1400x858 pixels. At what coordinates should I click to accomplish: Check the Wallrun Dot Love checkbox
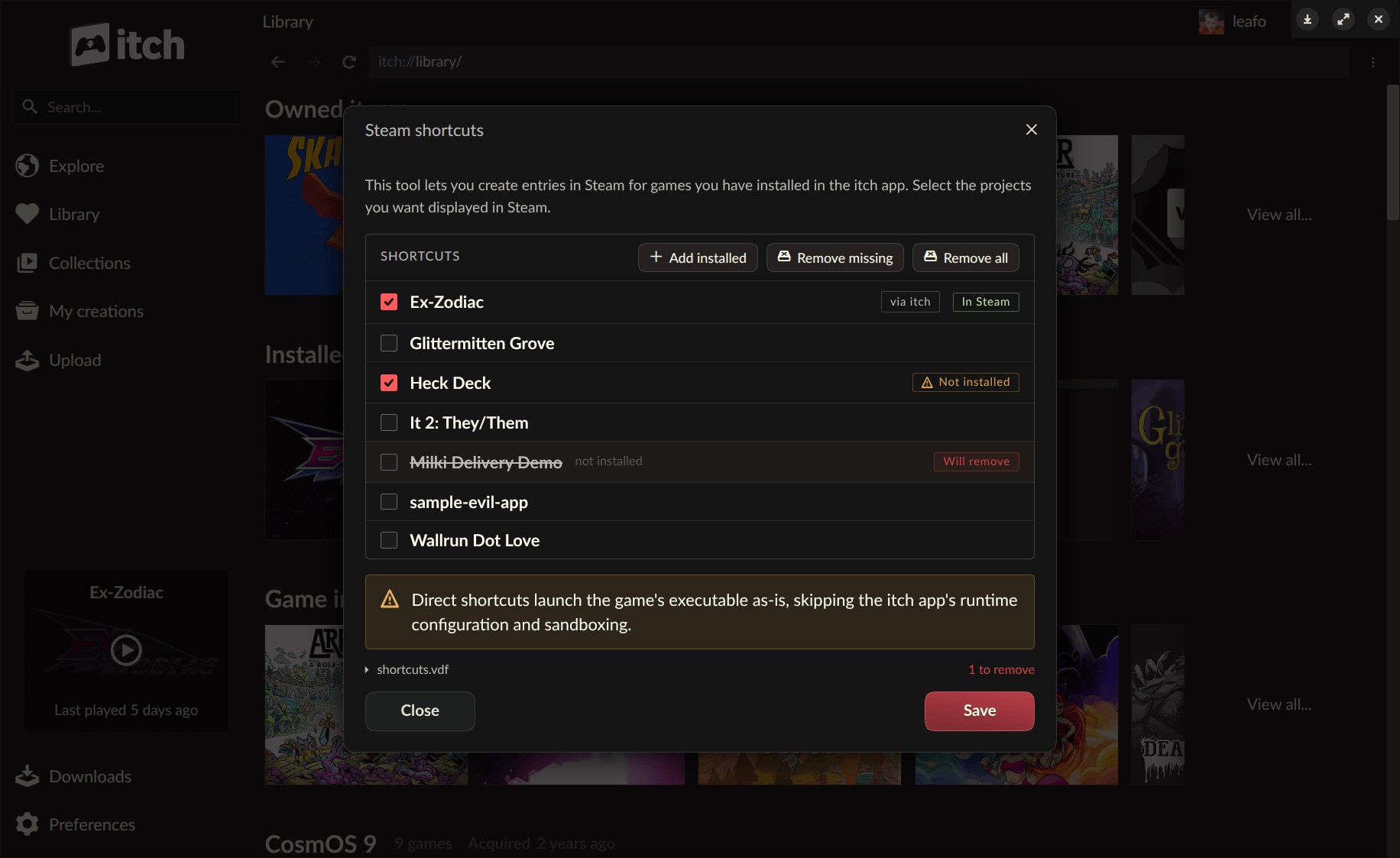(x=389, y=540)
